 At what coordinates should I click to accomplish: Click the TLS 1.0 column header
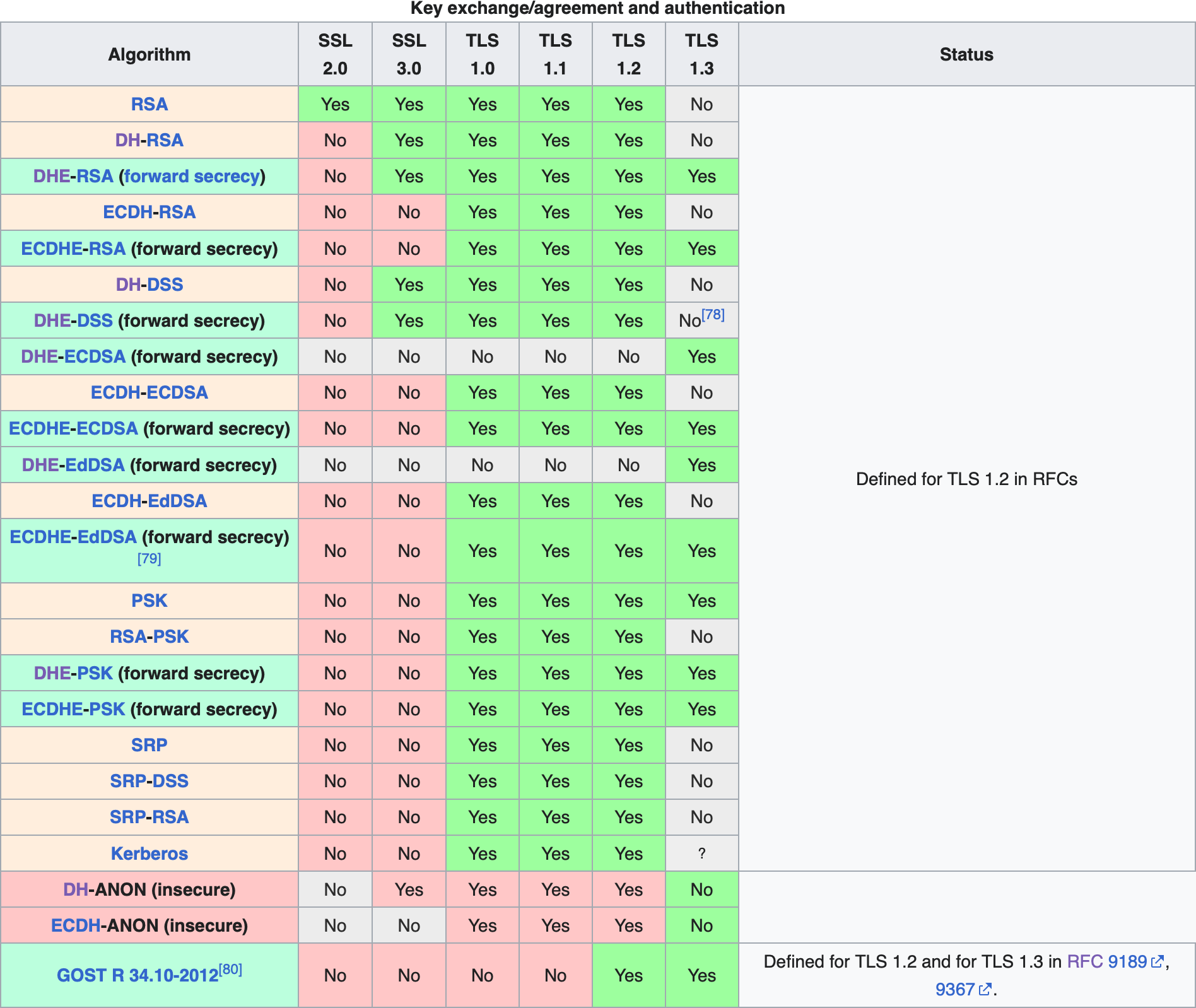point(483,54)
